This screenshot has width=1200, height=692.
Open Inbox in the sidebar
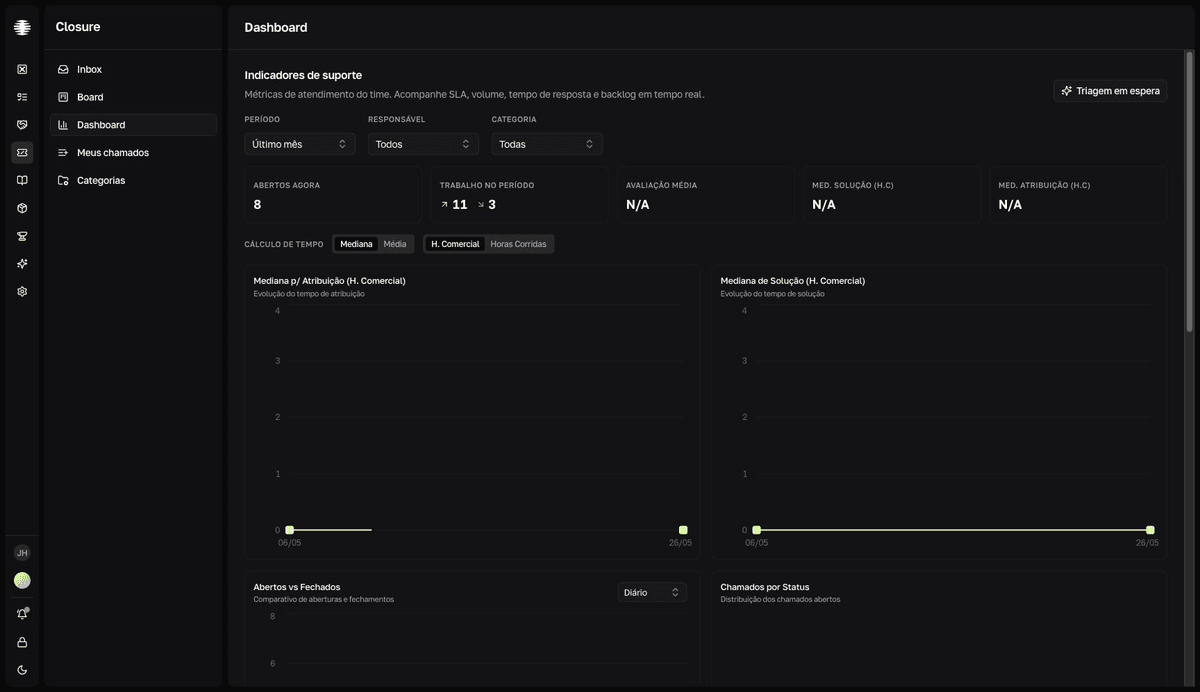click(x=133, y=69)
